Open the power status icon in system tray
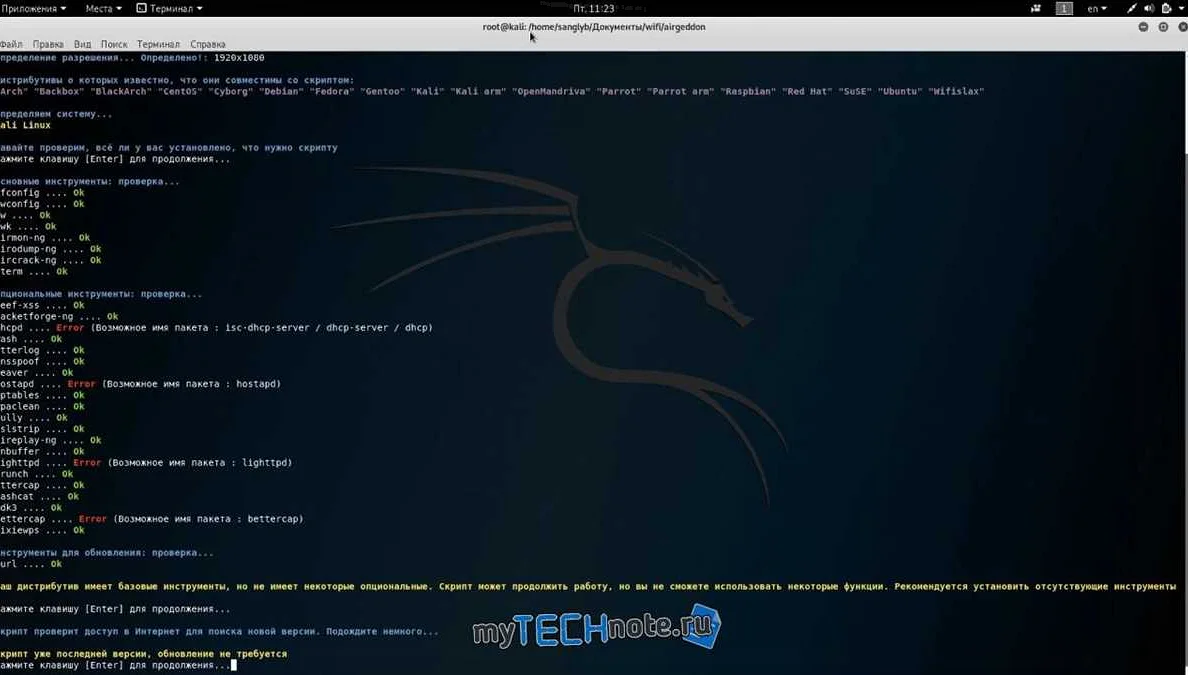The image size is (1188, 675). click(x=1165, y=7)
